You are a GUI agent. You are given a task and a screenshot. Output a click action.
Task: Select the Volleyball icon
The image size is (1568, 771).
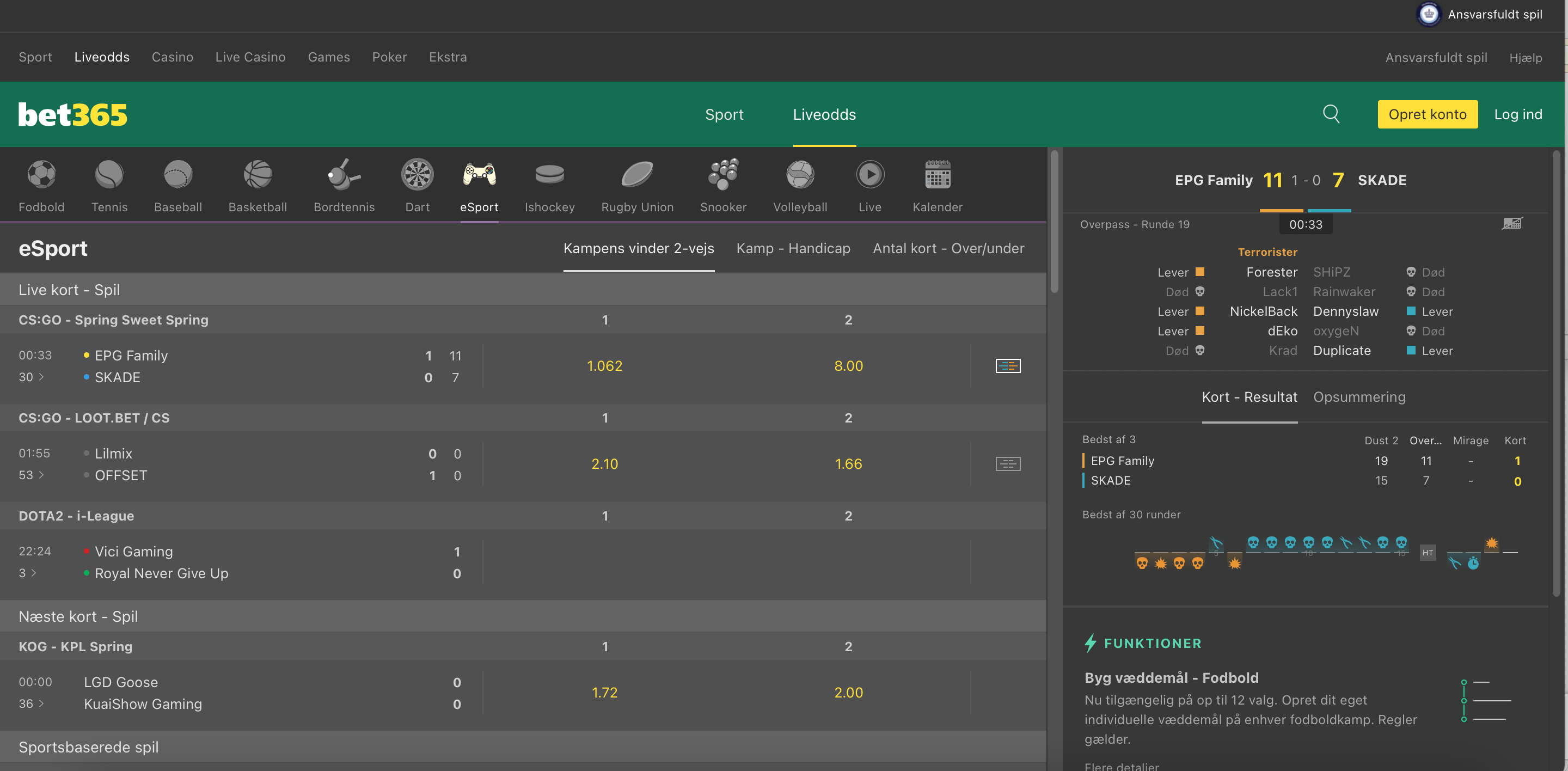coord(800,175)
